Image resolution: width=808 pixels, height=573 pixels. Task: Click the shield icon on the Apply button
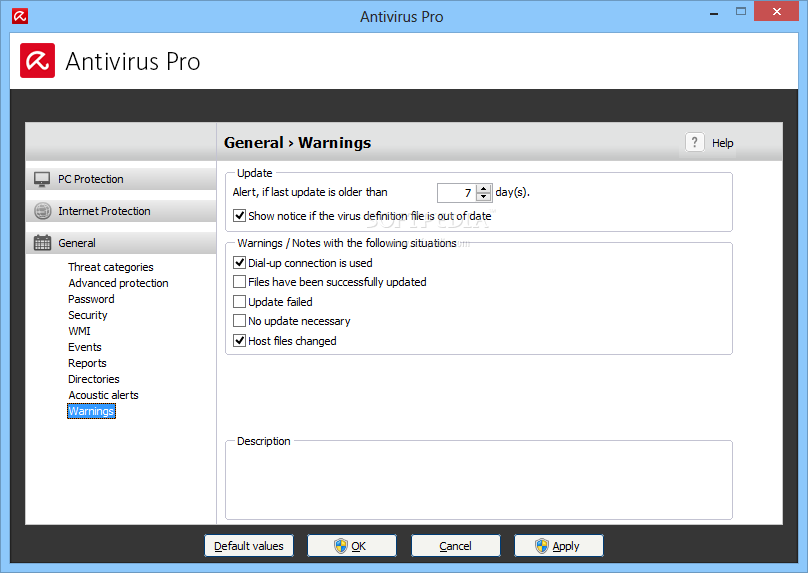[x=542, y=546]
